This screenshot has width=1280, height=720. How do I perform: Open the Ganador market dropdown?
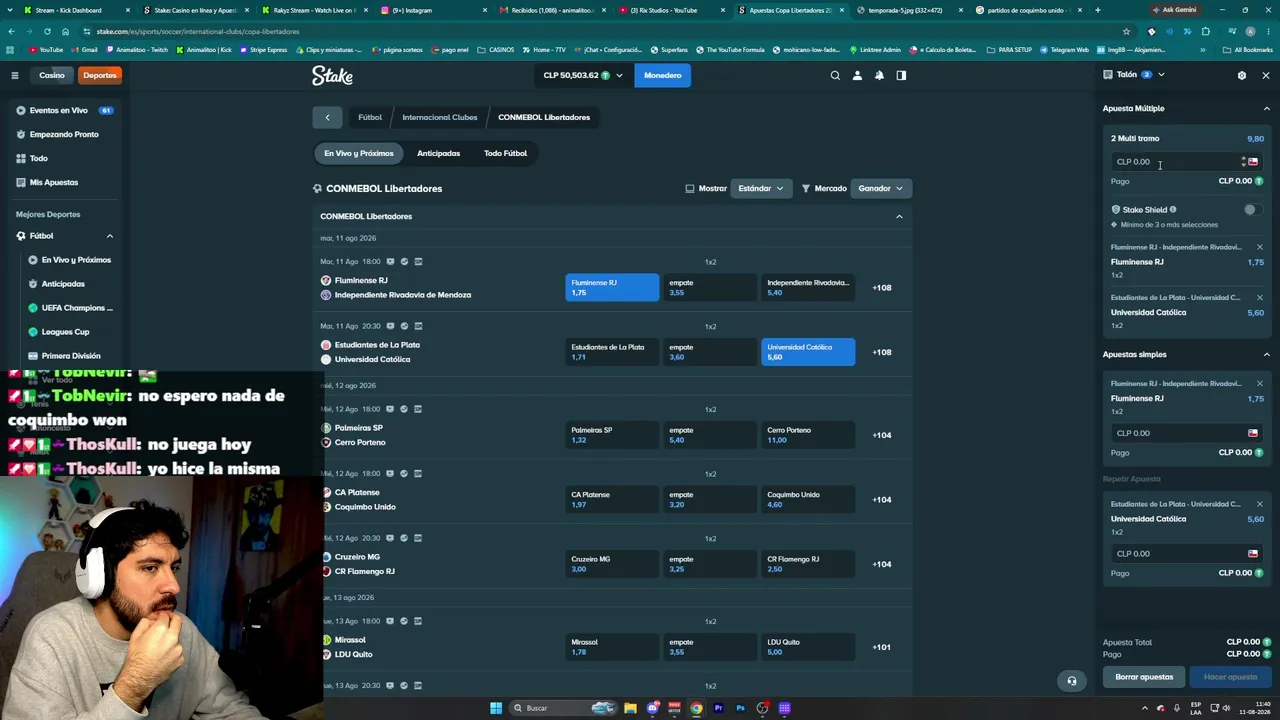pyautogui.click(x=880, y=188)
